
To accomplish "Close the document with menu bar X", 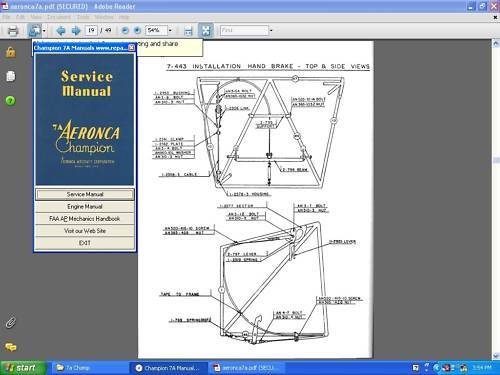I will tap(495, 17).
